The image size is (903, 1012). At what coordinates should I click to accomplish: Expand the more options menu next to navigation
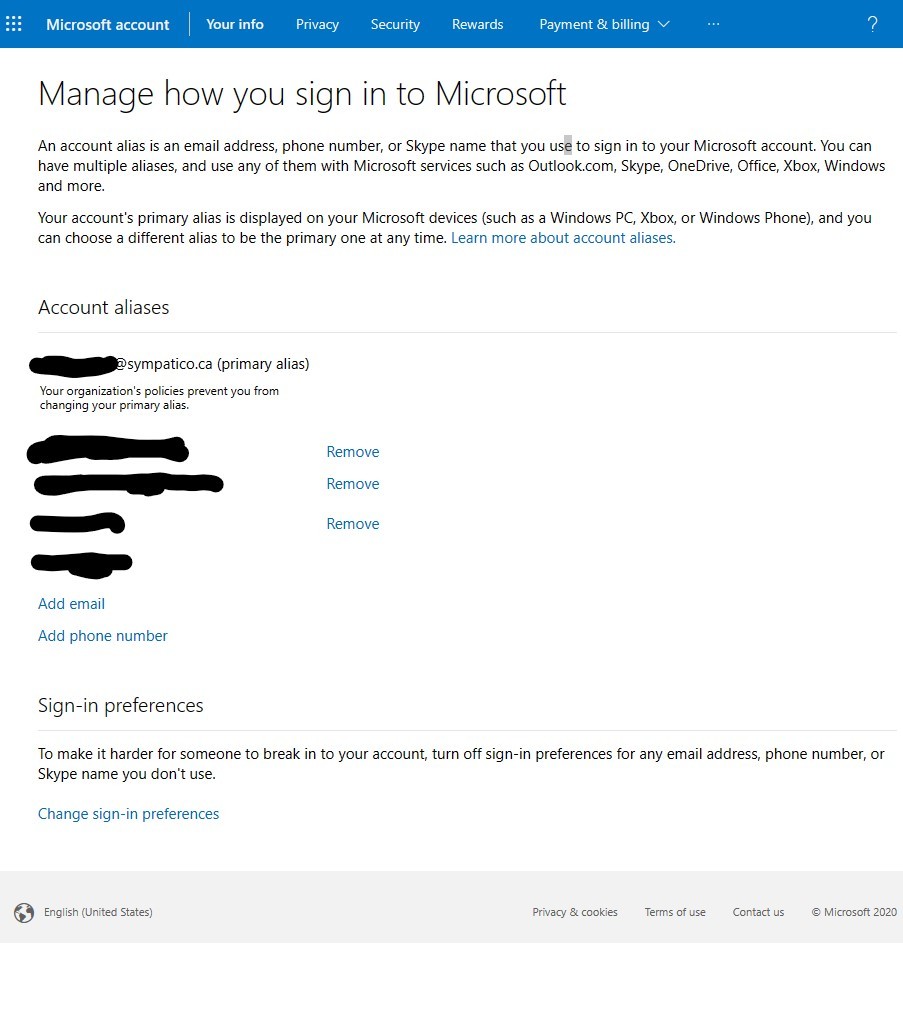click(713, 23)
